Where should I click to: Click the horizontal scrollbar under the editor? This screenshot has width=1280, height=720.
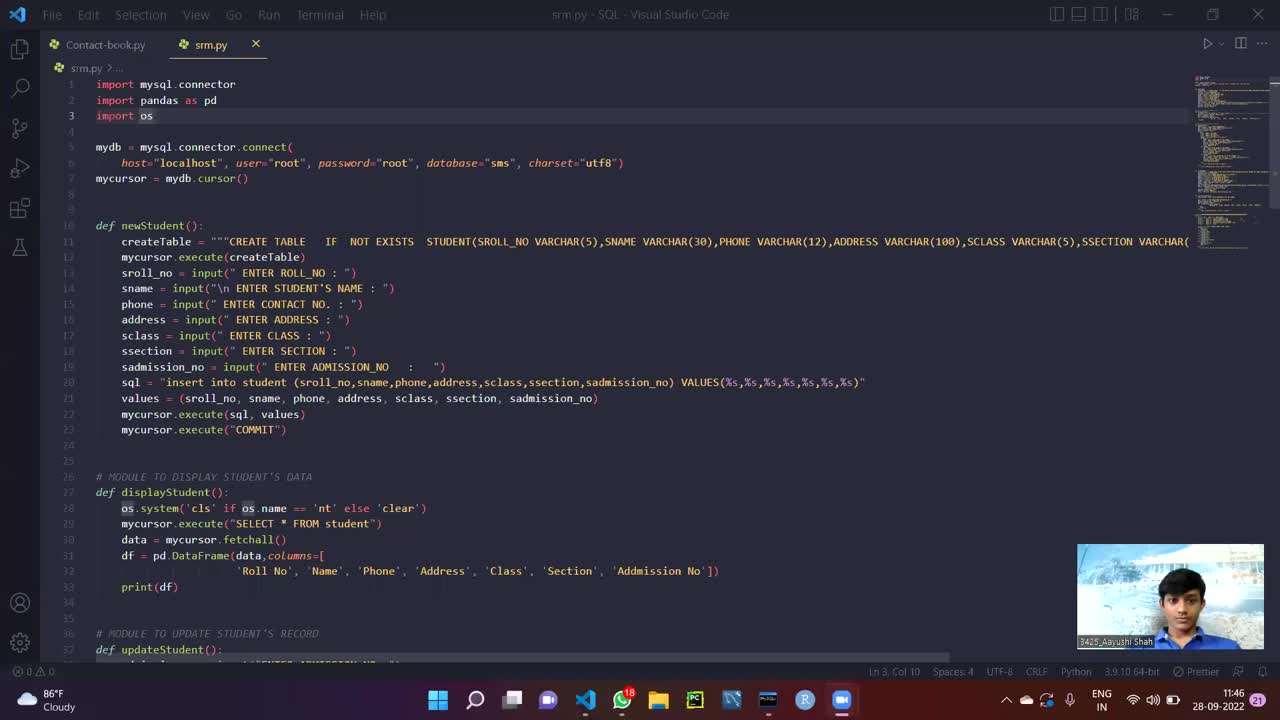(x=523, y=659)
